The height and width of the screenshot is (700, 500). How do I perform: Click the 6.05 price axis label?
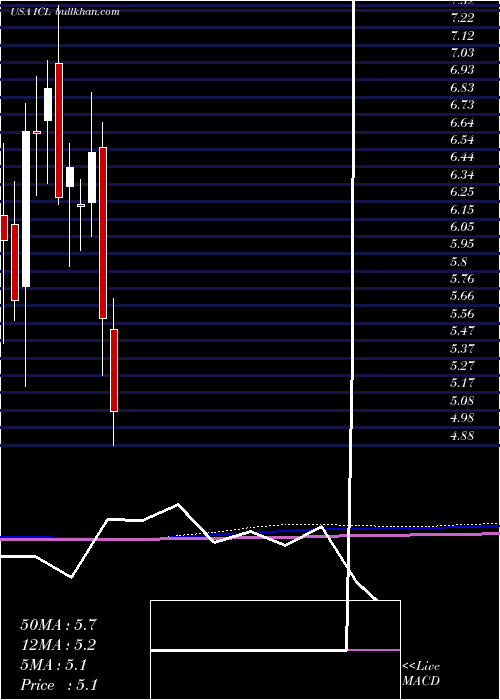462,227
